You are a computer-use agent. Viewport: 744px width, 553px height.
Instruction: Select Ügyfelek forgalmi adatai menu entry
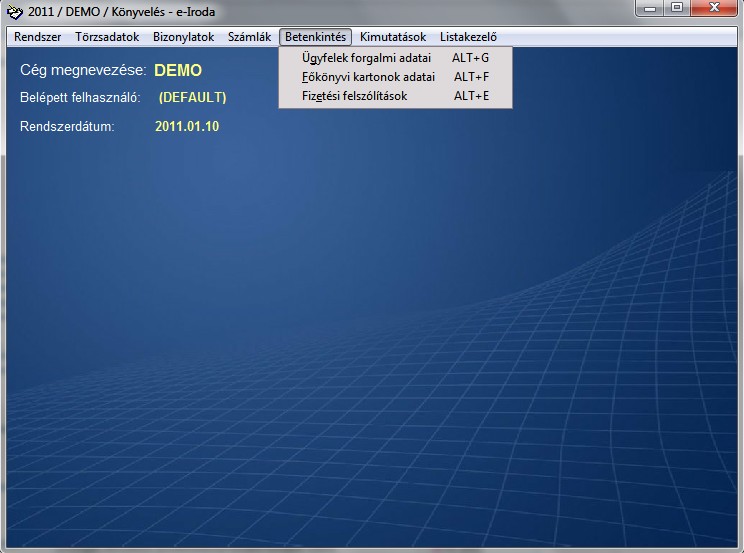[366, 58]
